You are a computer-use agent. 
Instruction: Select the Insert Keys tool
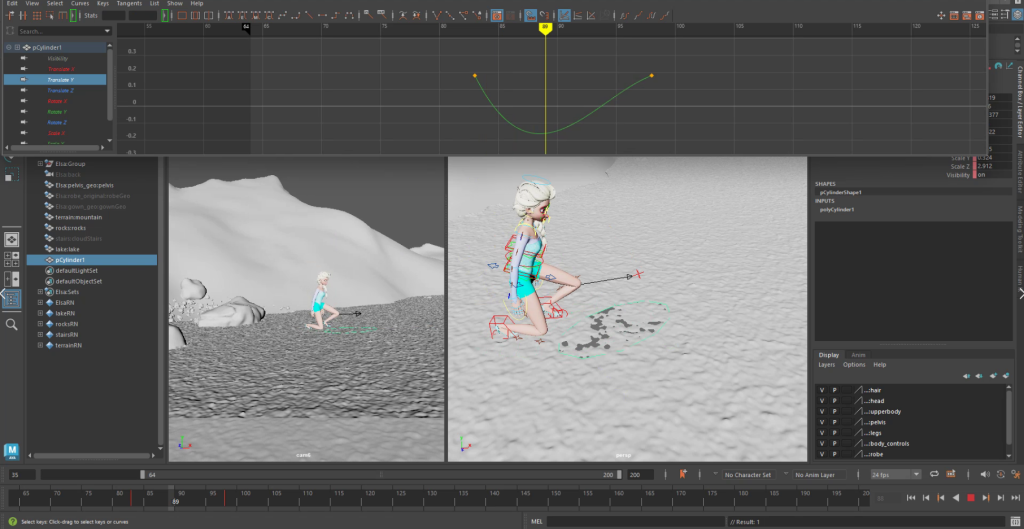click(x=23, y=15)
